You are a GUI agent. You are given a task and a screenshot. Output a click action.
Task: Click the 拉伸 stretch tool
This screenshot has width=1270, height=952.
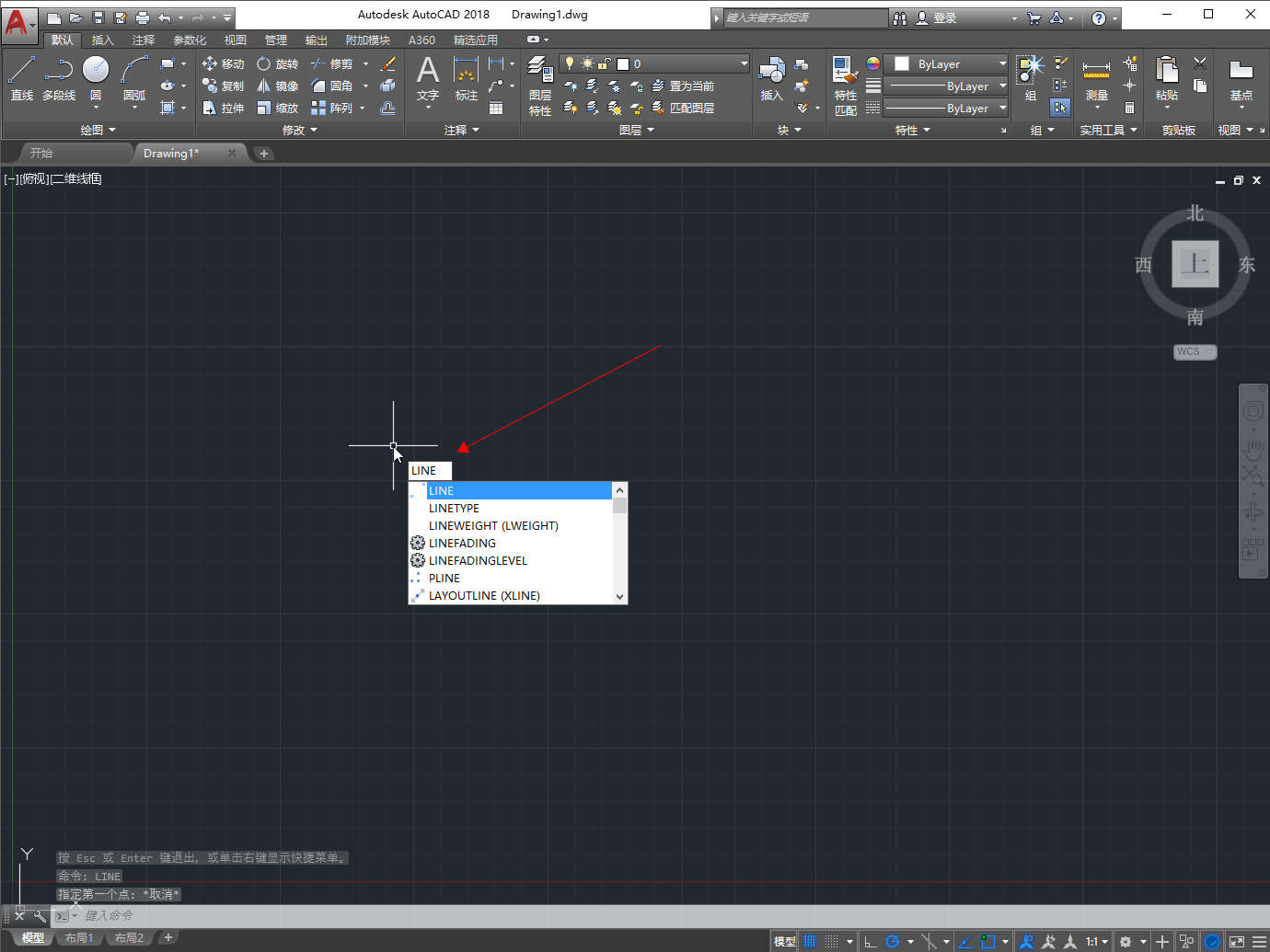coord(223,108)
